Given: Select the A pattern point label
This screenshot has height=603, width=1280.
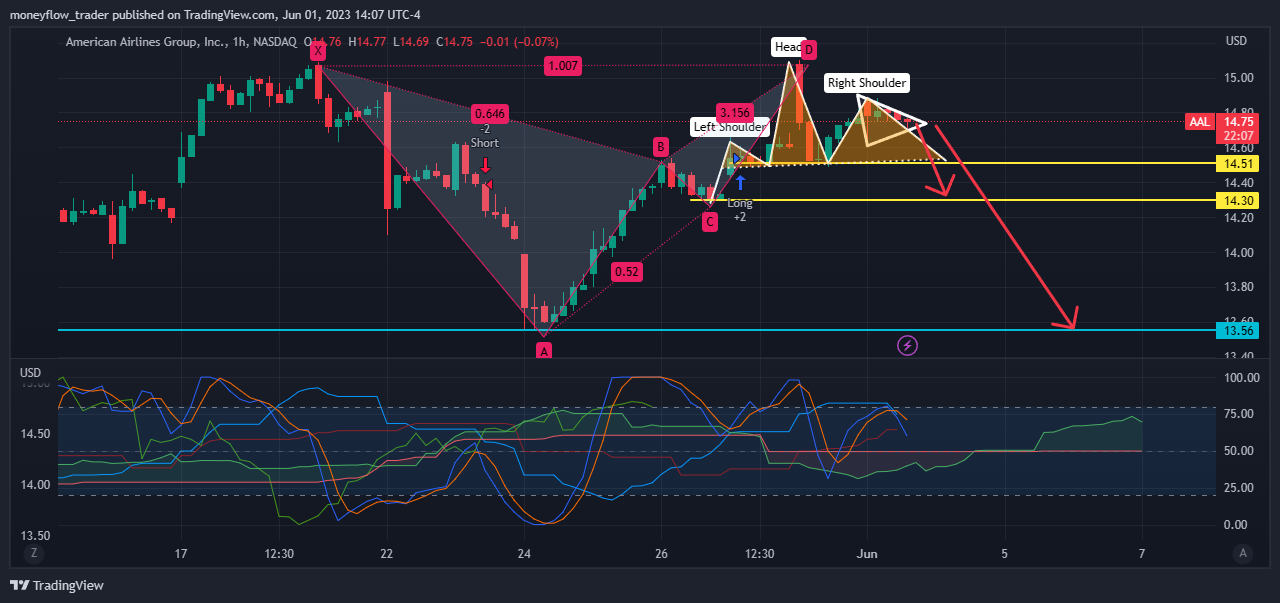Looking at the screenshot, I should click(x=544, y=351).
